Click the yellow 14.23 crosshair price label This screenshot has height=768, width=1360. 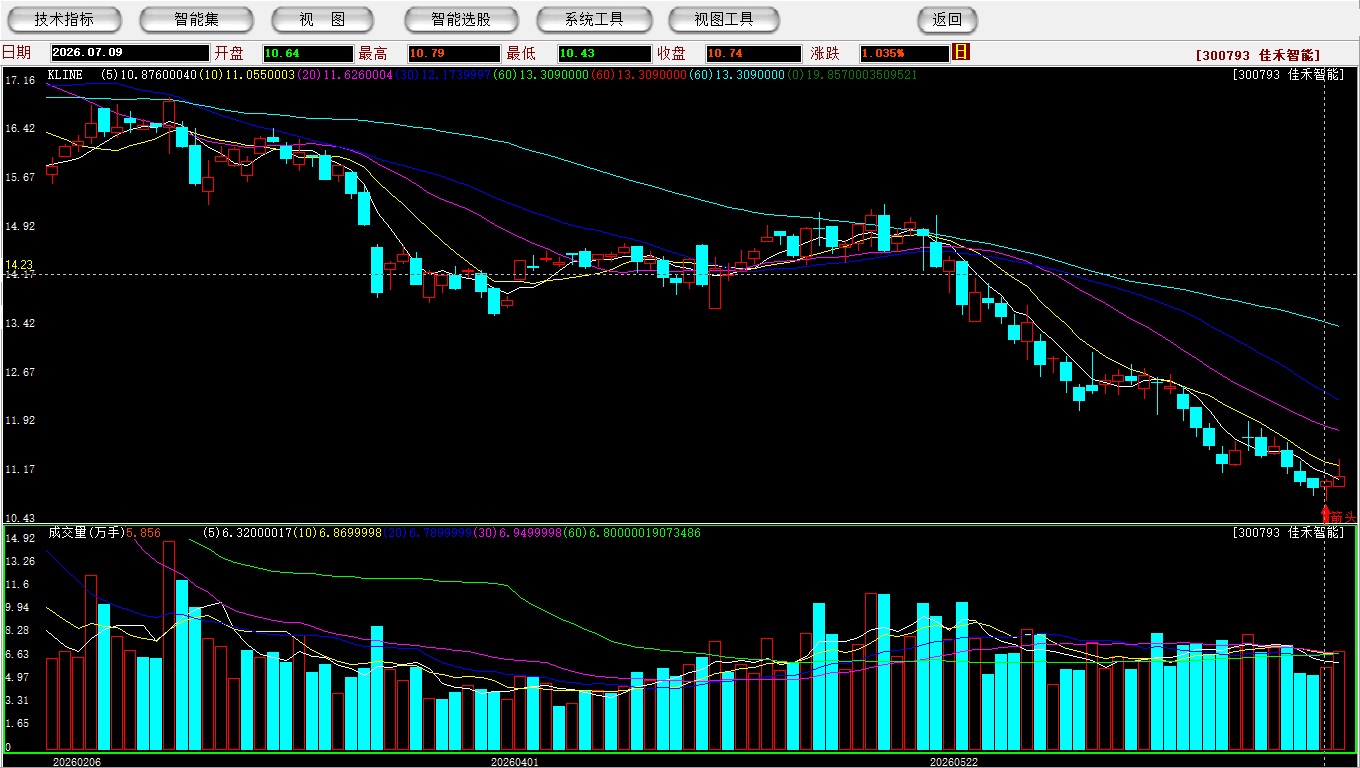(20, 266)
